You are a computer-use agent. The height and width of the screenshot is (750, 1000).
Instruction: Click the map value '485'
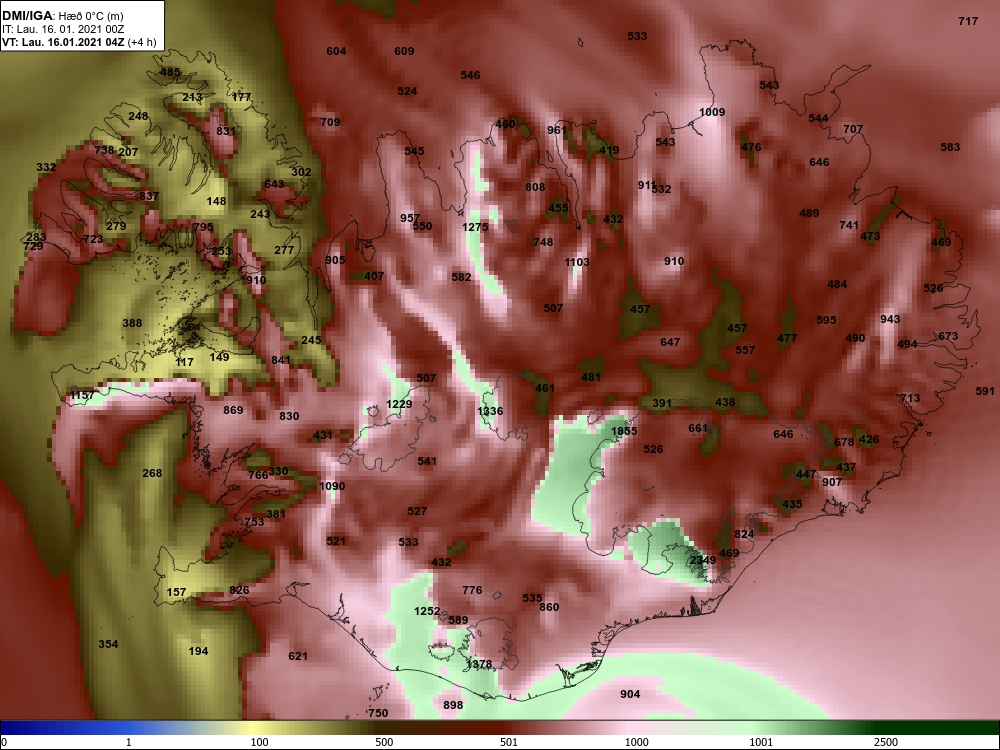point(170,72)
